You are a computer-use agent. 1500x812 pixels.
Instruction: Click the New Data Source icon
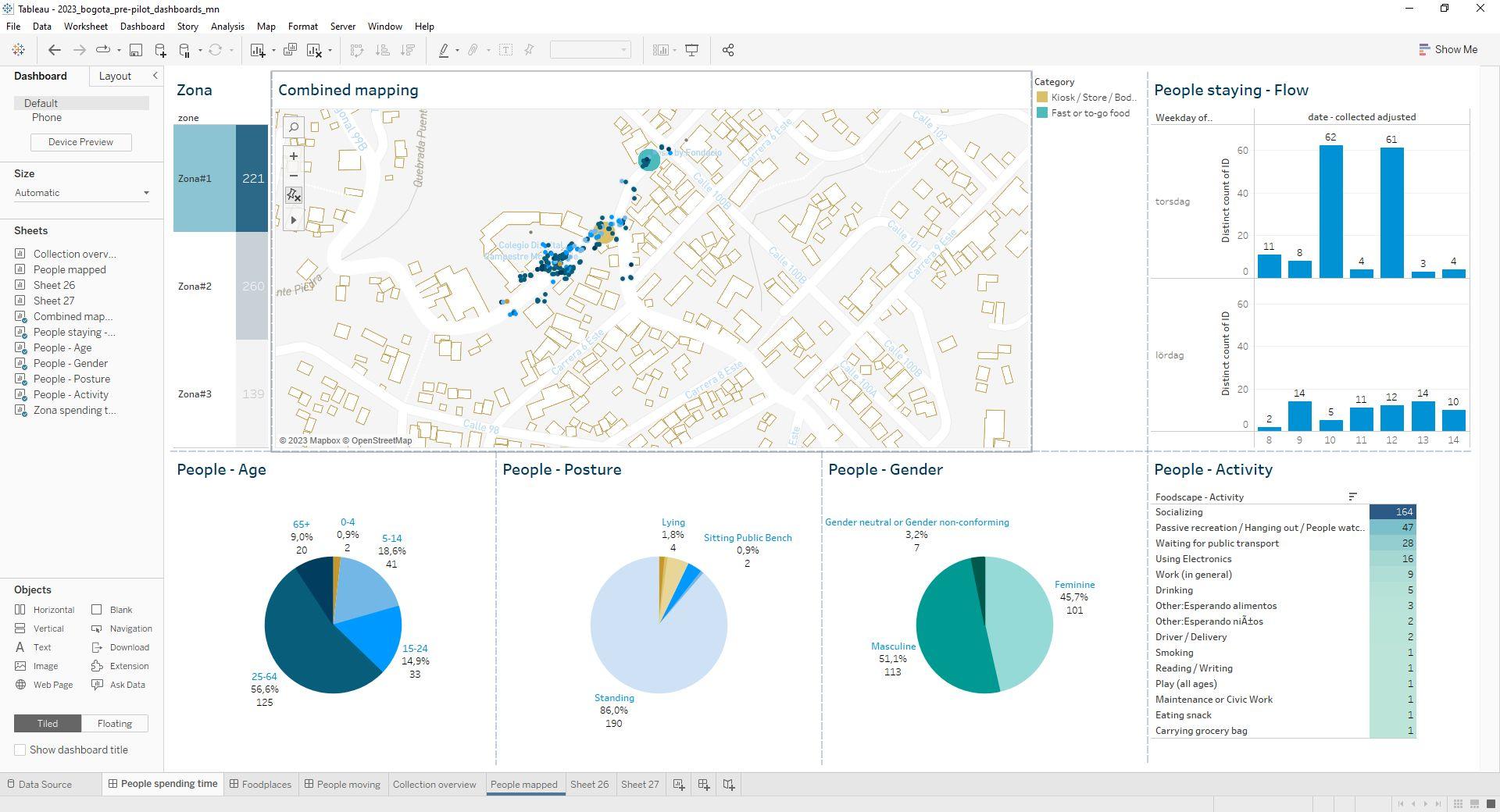click(160, 50)
